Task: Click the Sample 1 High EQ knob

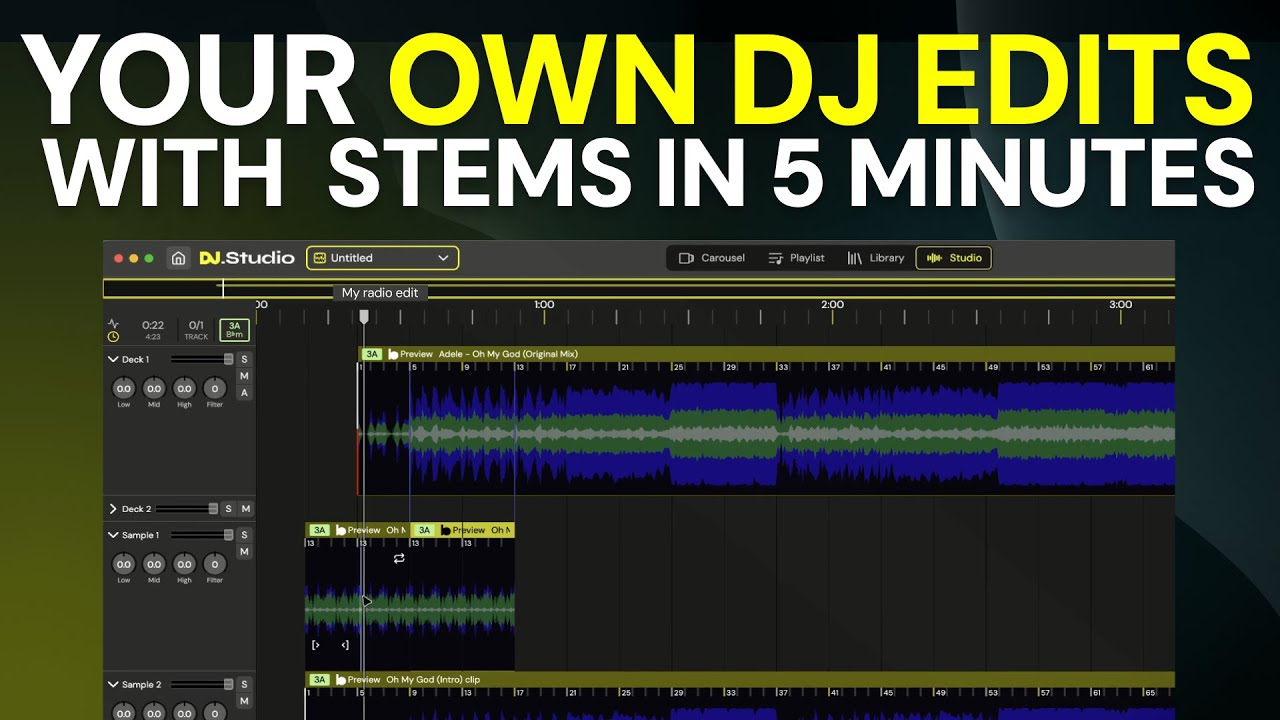Action: pos(184,564)
